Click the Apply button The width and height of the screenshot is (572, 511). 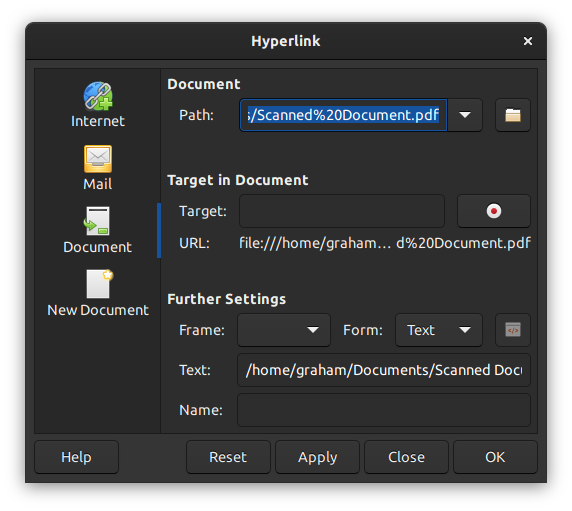pyautogui.click(x=317, y=457)
